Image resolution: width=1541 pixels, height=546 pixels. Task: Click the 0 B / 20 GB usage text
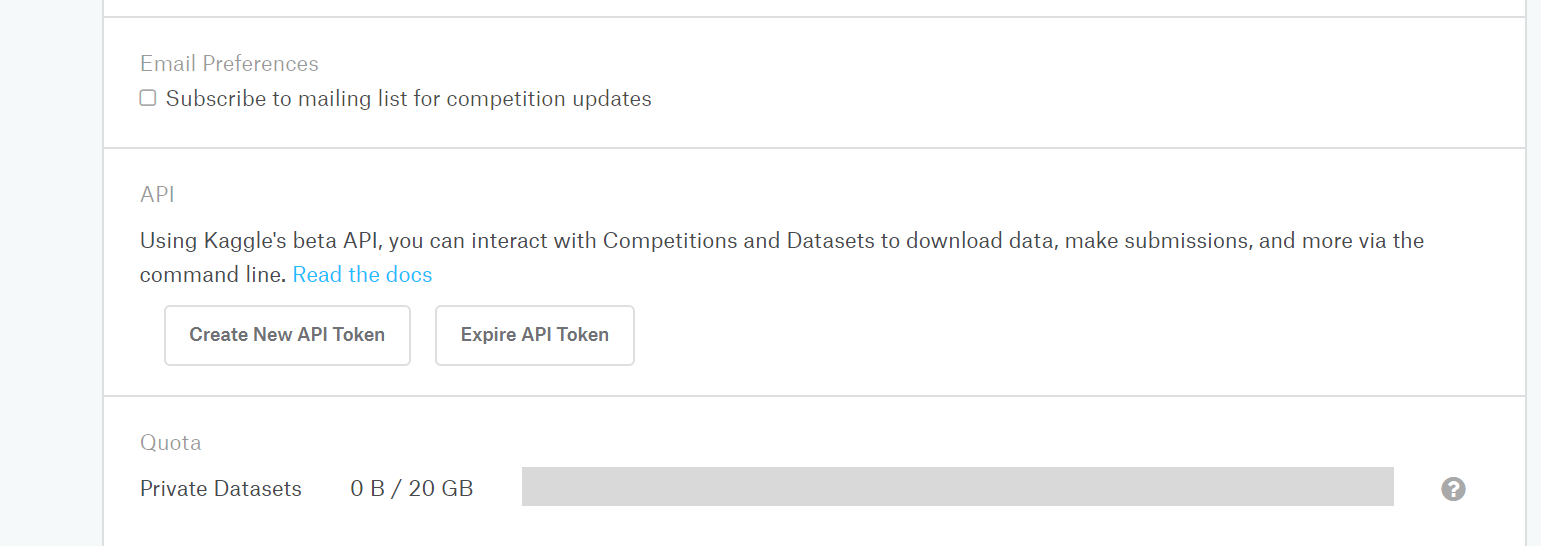tap(412, 489)
